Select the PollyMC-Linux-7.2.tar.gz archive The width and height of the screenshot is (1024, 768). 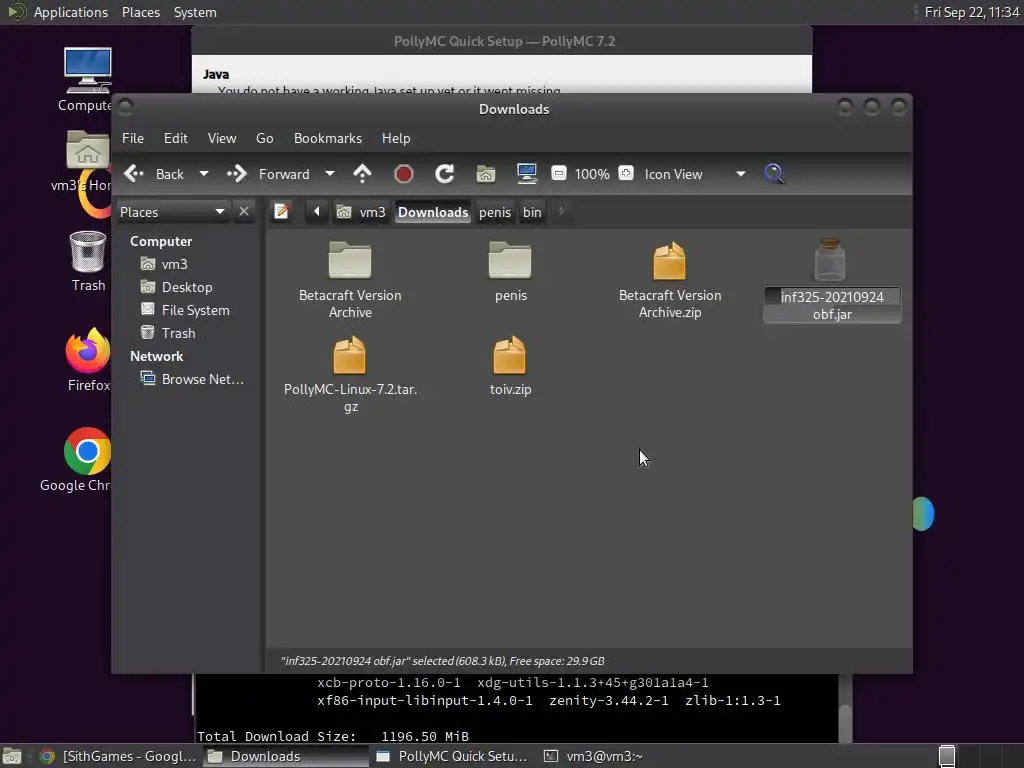click(350, 374)
